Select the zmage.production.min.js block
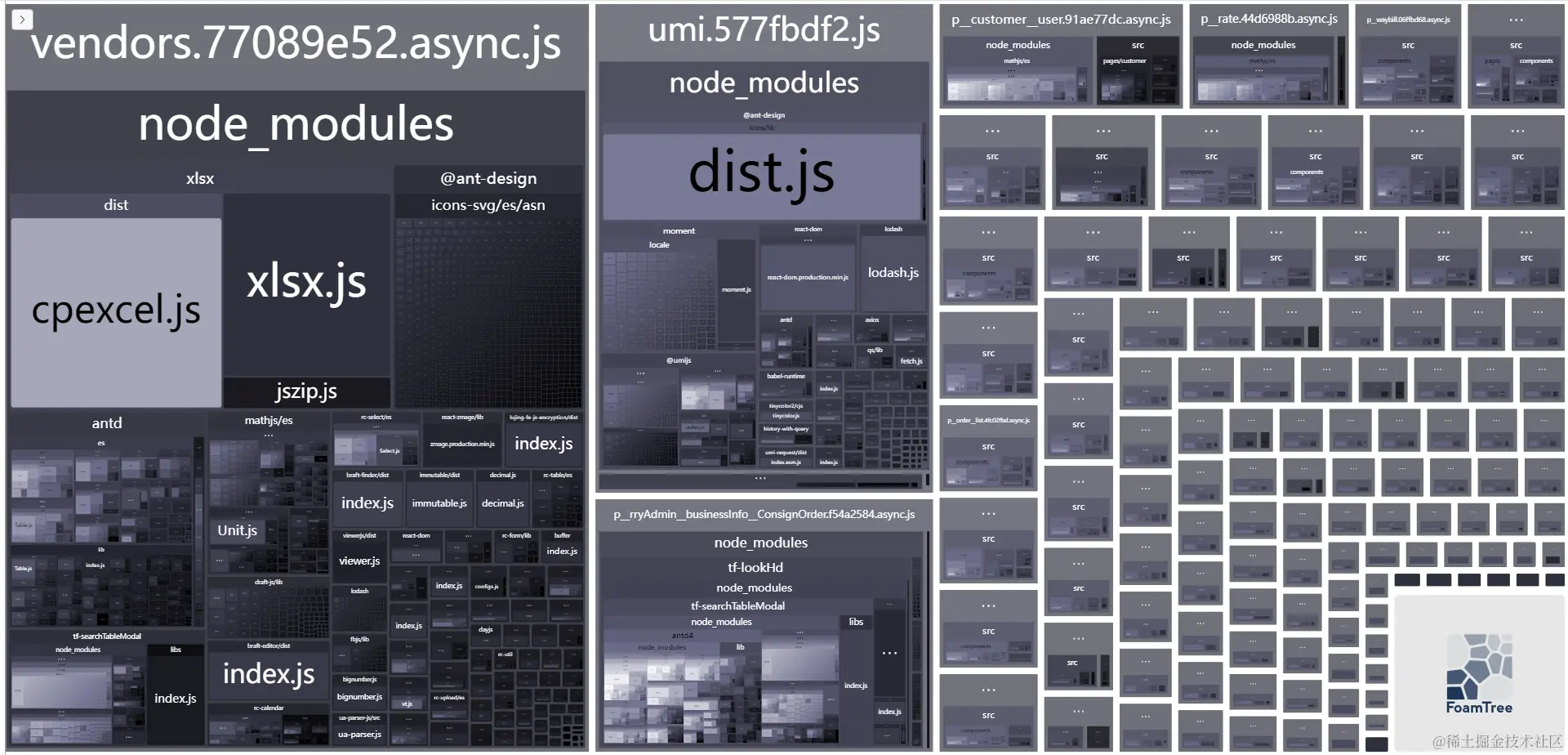The image size is (1568, 755). [x=462, y=444]
